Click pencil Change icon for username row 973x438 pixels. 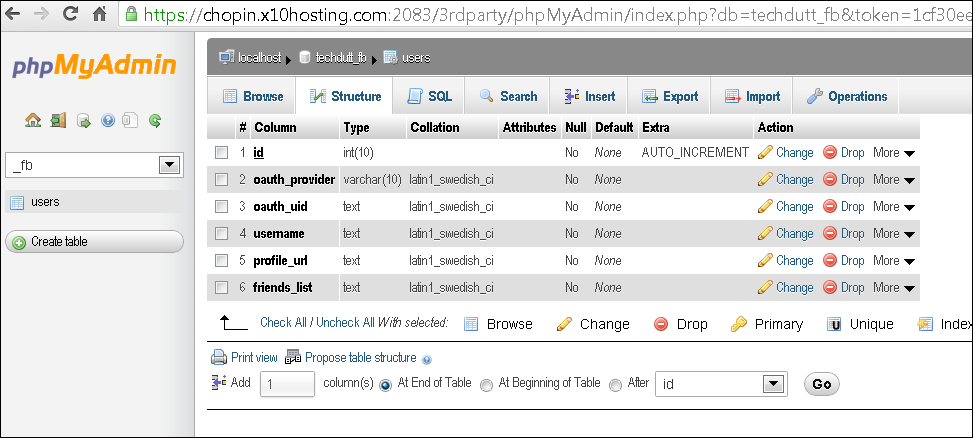[765, 234]
